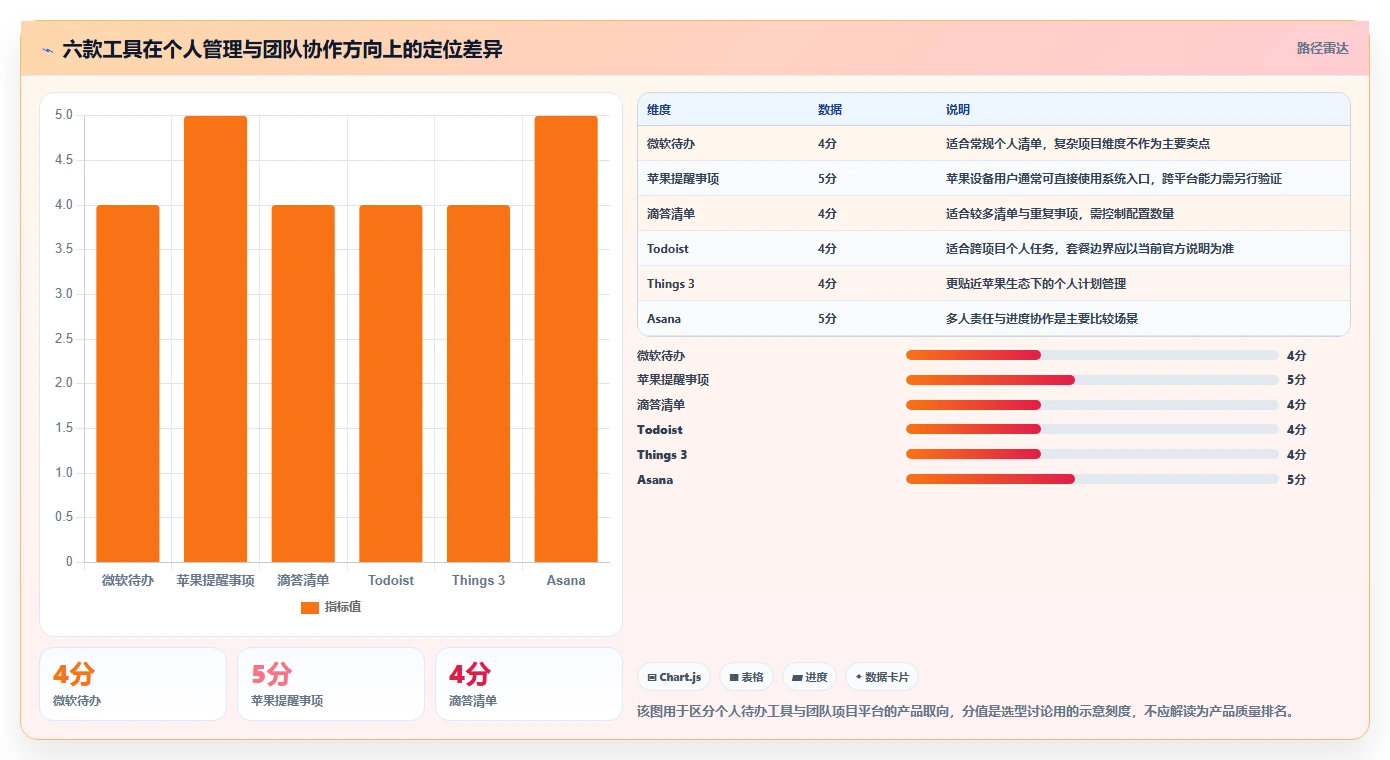Image resolution: width=1390 pixels, height=760 pixels.
Task: Select the 进度 tag chip
Action: coord(810,677)
